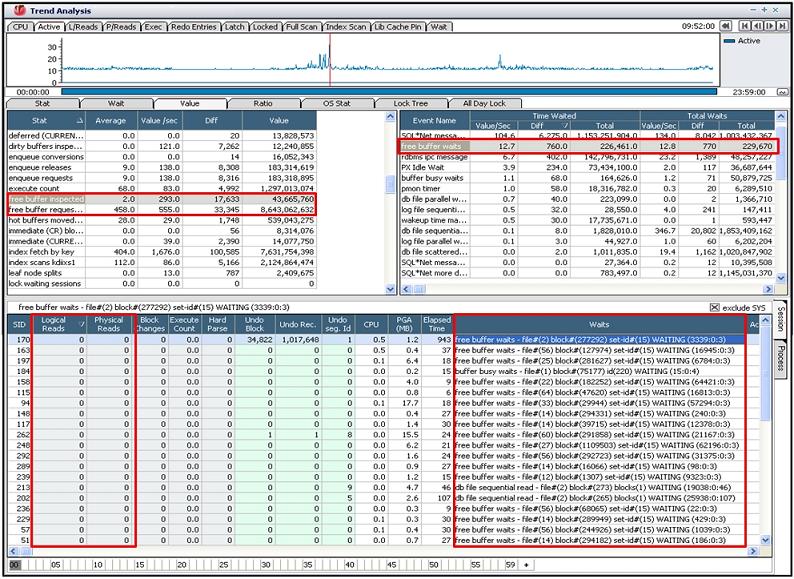Select the leaf node splits row
Screen dimensions: 794x579
click(x=162, y=273)
